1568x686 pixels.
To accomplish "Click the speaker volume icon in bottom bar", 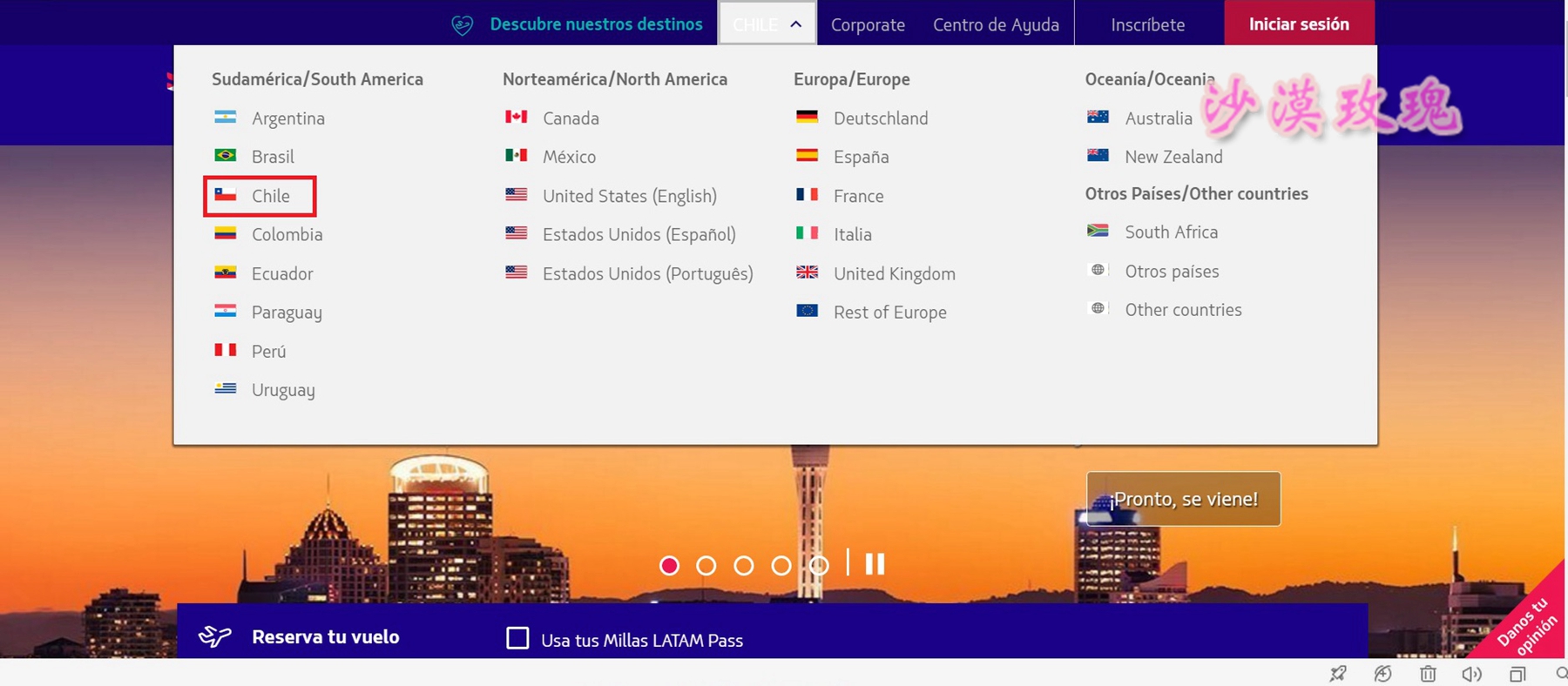I will (1472, 674).
